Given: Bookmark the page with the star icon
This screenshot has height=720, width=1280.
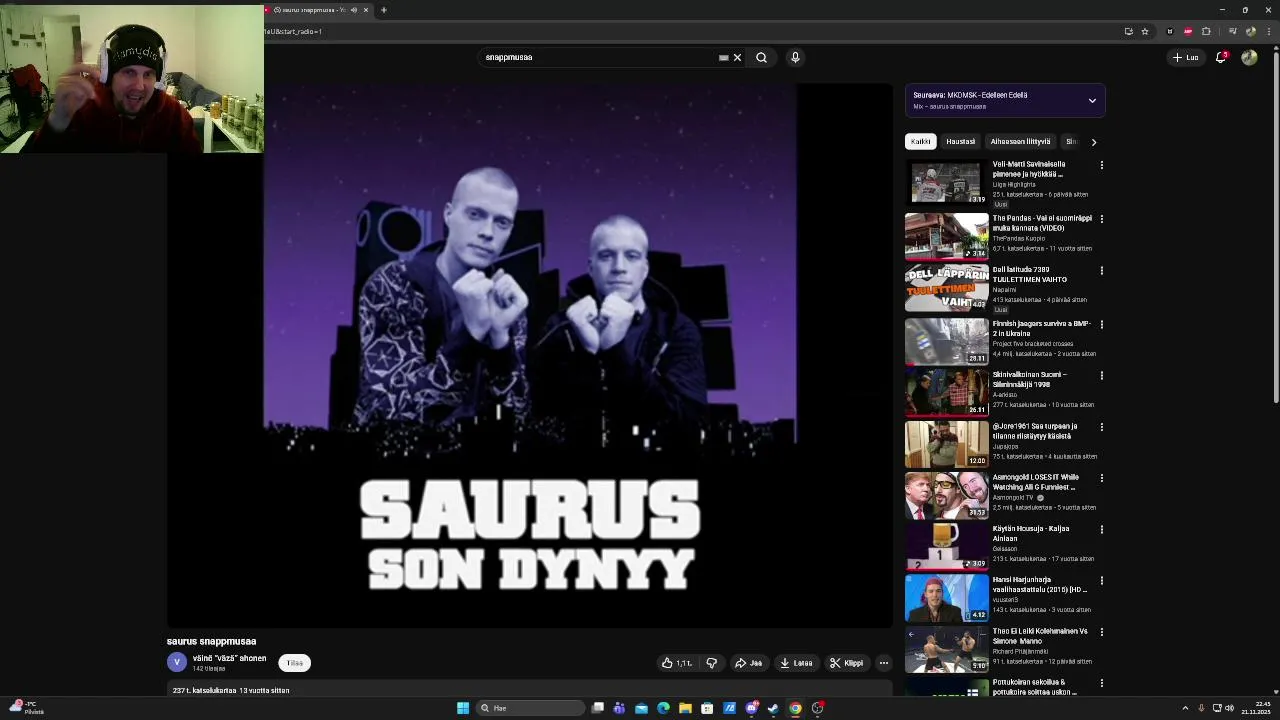Looking at the screenshot, I should 1145,31.
